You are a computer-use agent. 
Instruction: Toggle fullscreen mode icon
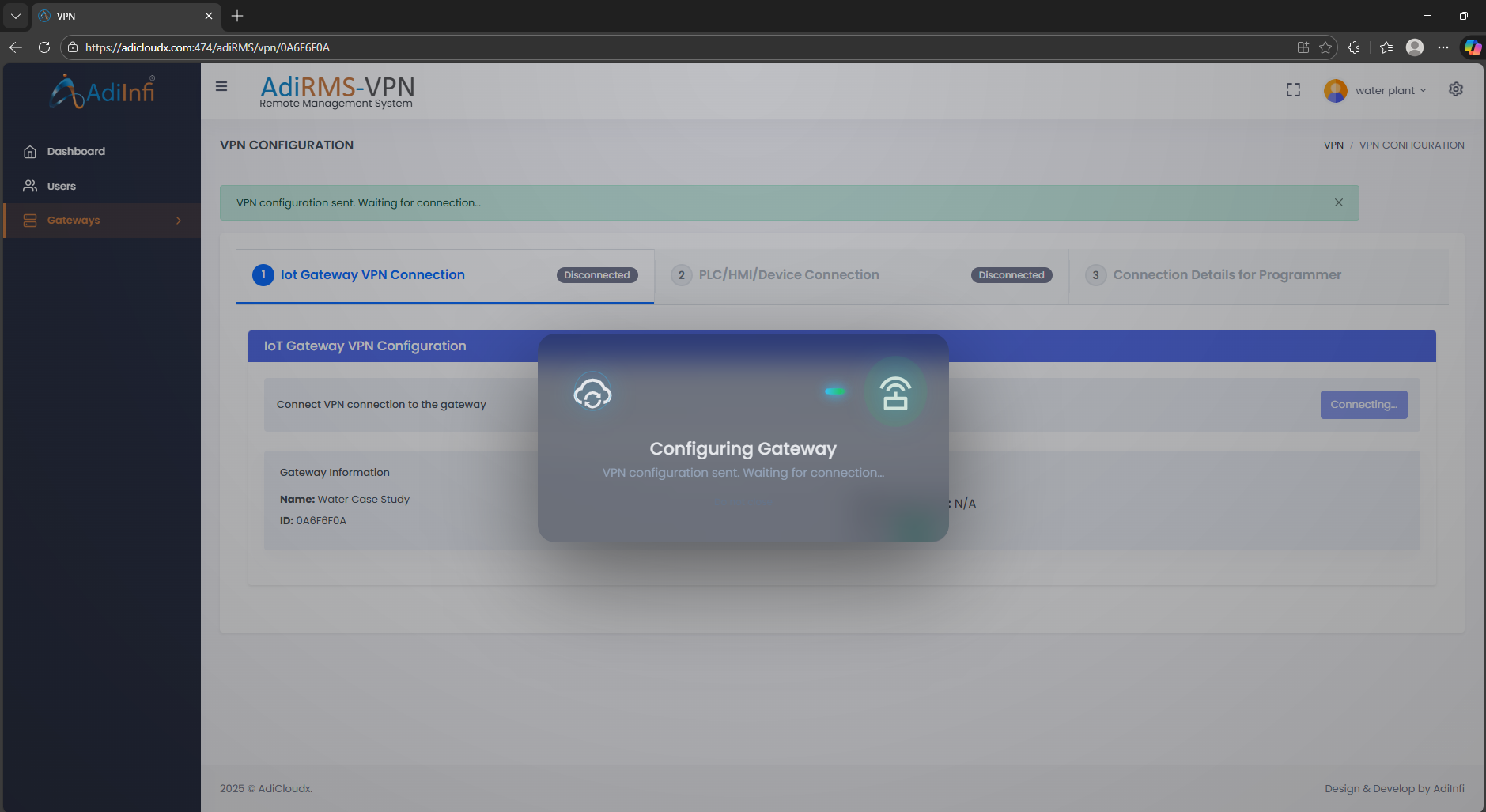(x=1293, y=90)
